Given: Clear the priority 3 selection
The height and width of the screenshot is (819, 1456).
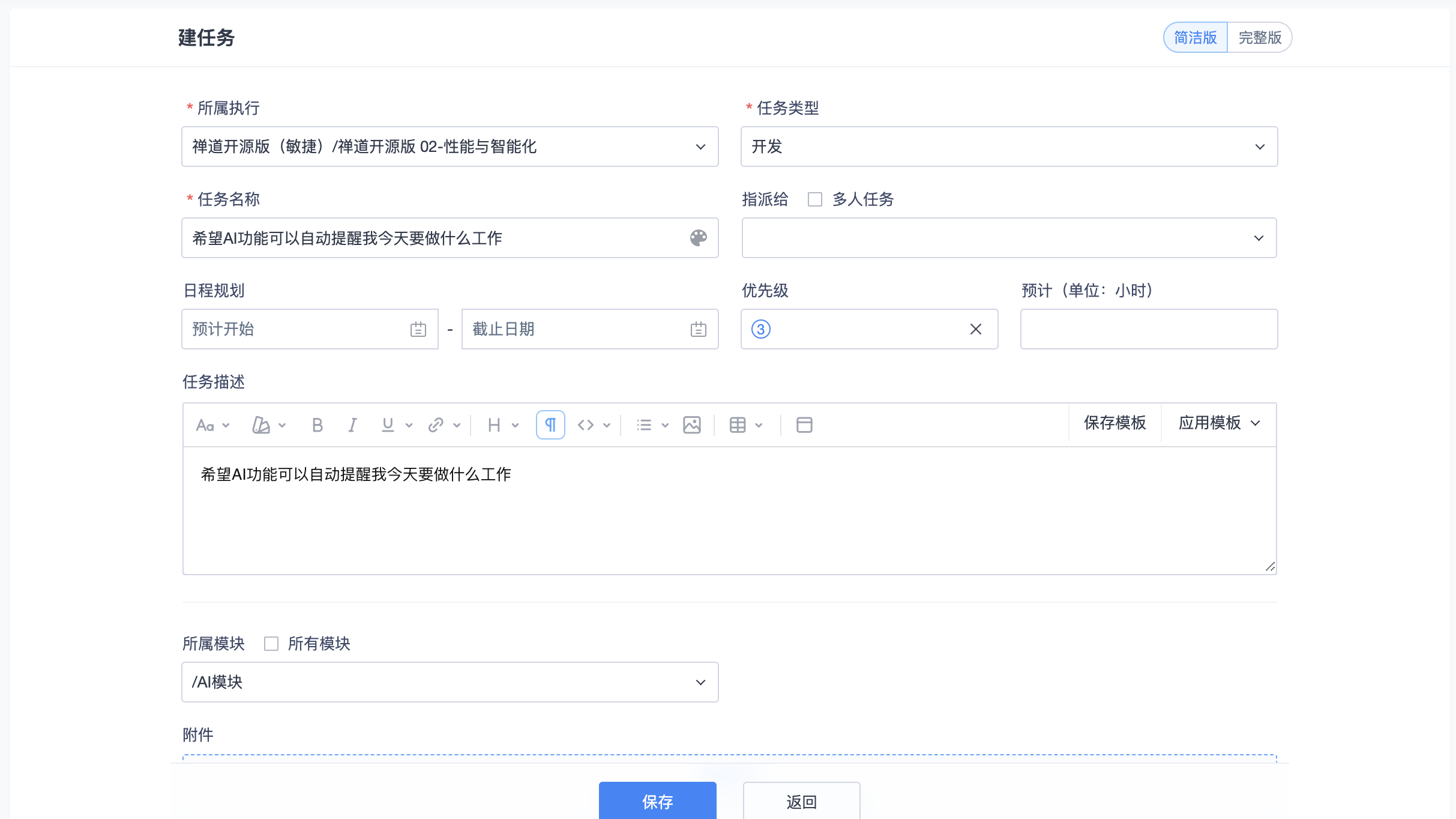Looking at the screenshot, I should [976, 329].
